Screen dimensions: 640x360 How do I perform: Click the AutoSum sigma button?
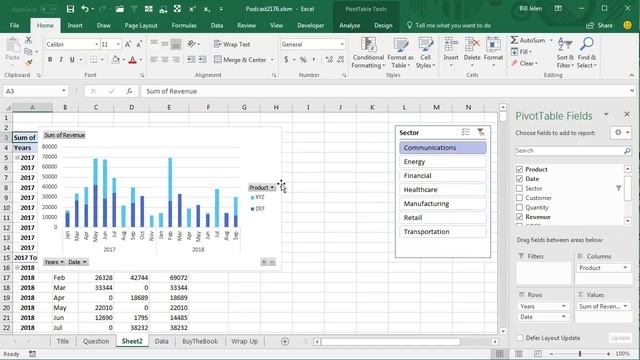[x=528, y=40]
